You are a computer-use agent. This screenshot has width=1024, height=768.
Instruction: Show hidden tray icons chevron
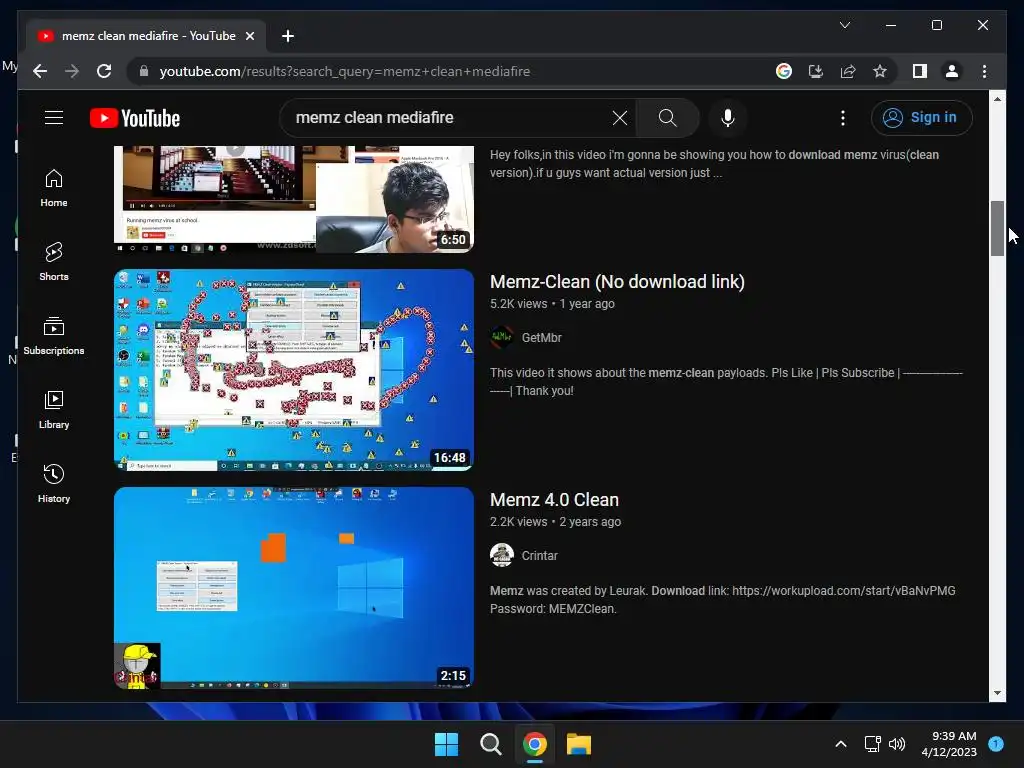coord(841,744)
